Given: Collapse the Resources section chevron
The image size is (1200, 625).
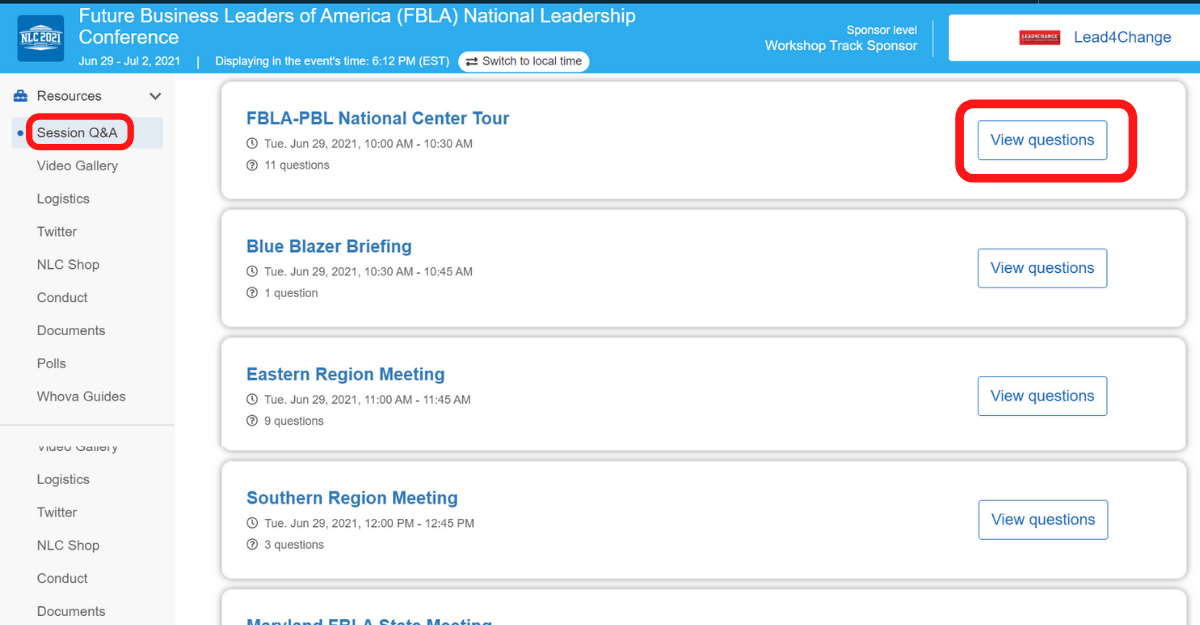Looking at the screenshot, I should [x=155, y=96].
